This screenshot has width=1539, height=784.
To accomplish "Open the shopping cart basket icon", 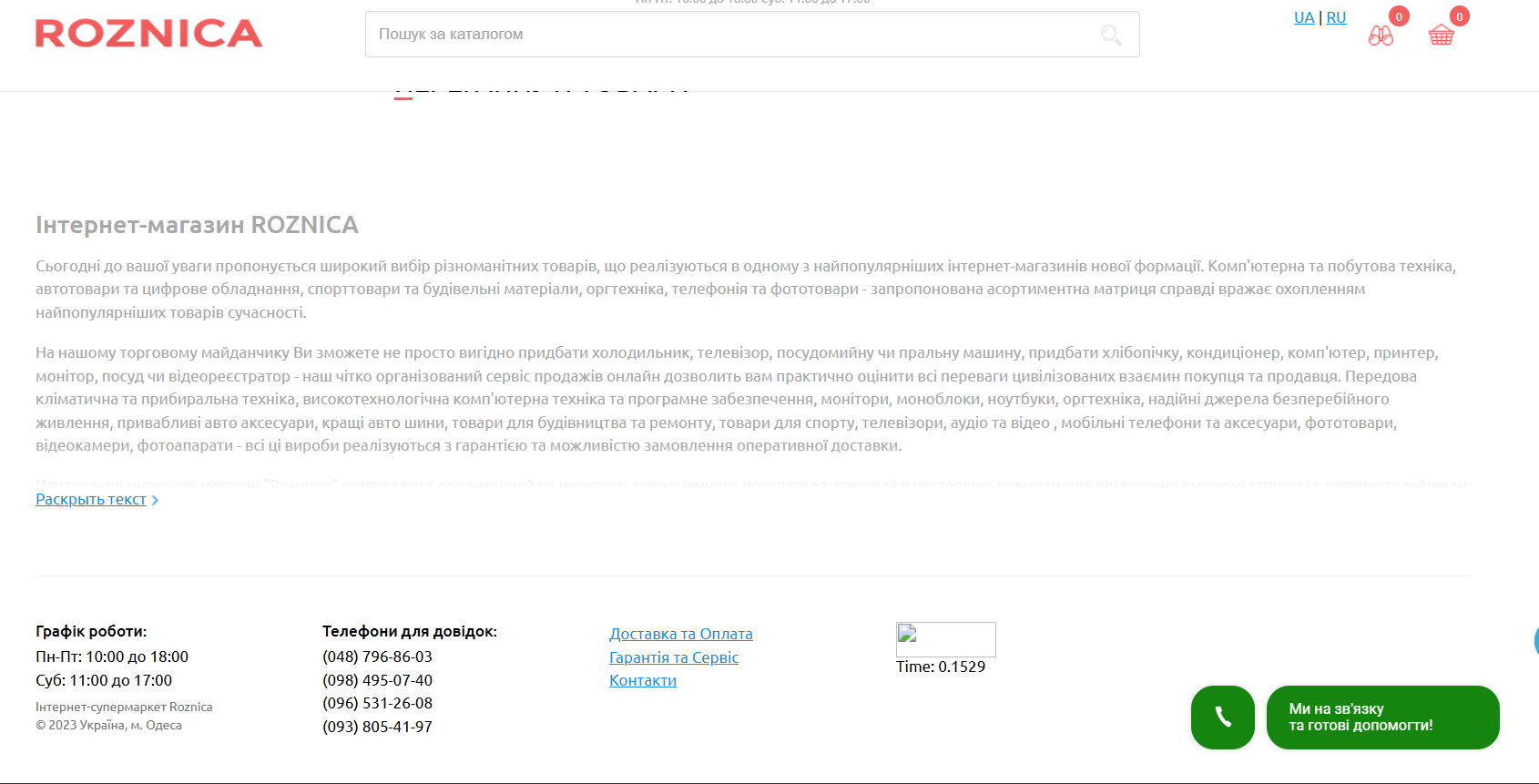I will (1442, 36).
